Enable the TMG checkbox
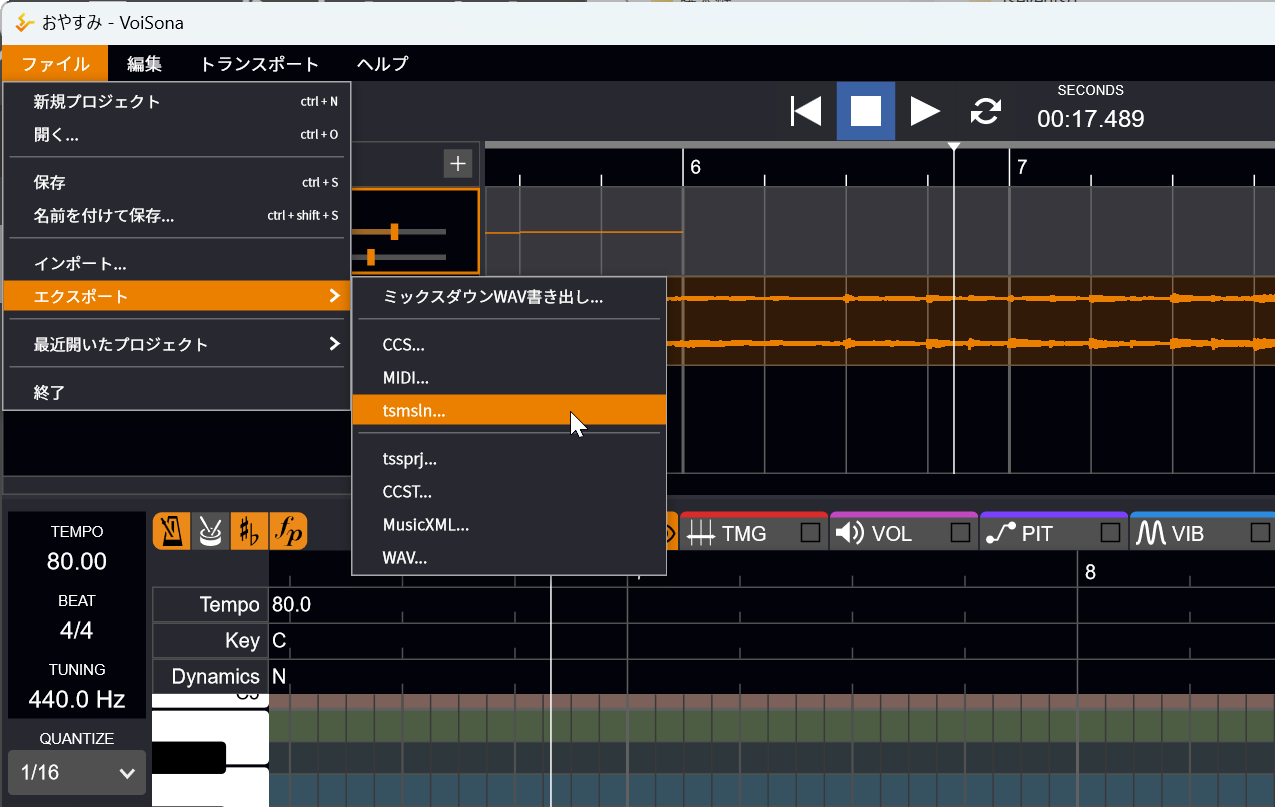The image size is (1275, 807). (811, 533)
